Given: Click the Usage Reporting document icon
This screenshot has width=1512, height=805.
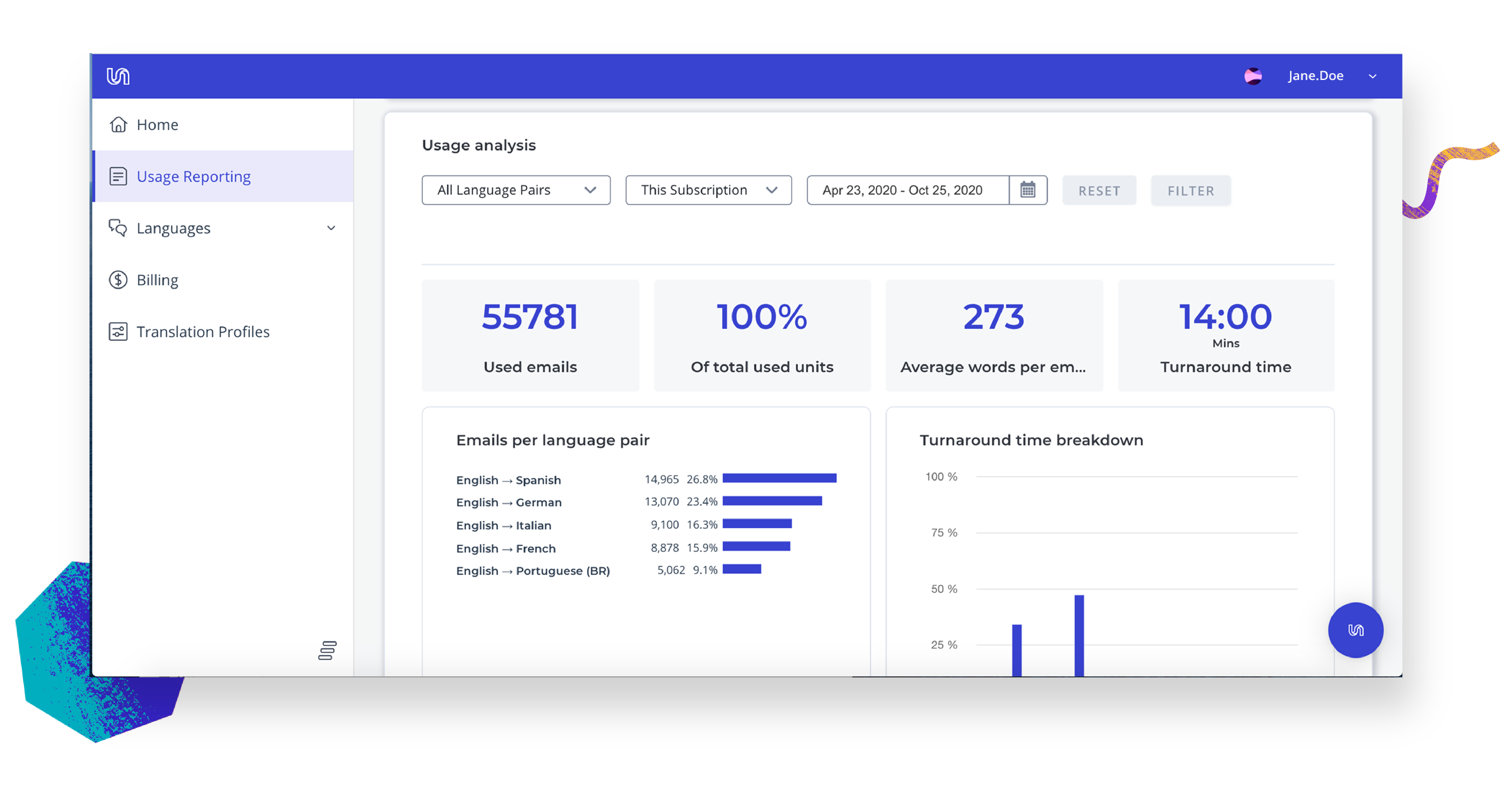Looking at the screenshot, I should [x=118, y=176].
